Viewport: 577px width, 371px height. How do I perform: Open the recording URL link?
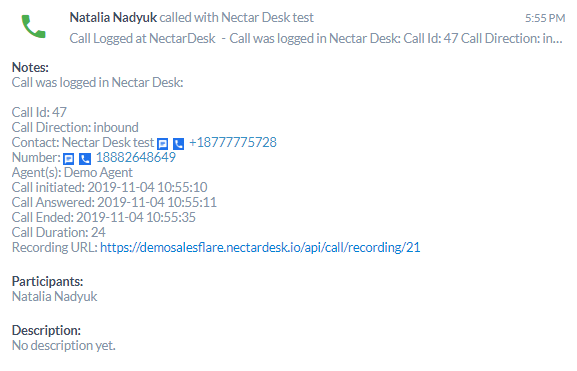point(260,247)
